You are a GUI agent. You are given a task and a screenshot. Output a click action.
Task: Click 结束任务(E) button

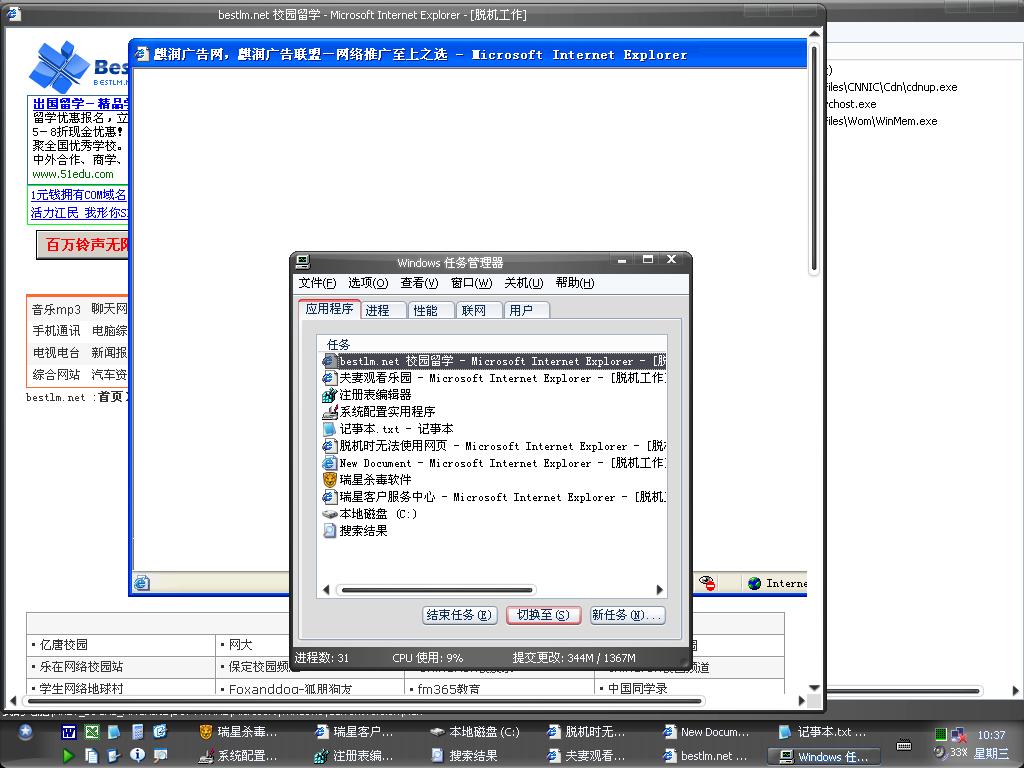[460, 615]
